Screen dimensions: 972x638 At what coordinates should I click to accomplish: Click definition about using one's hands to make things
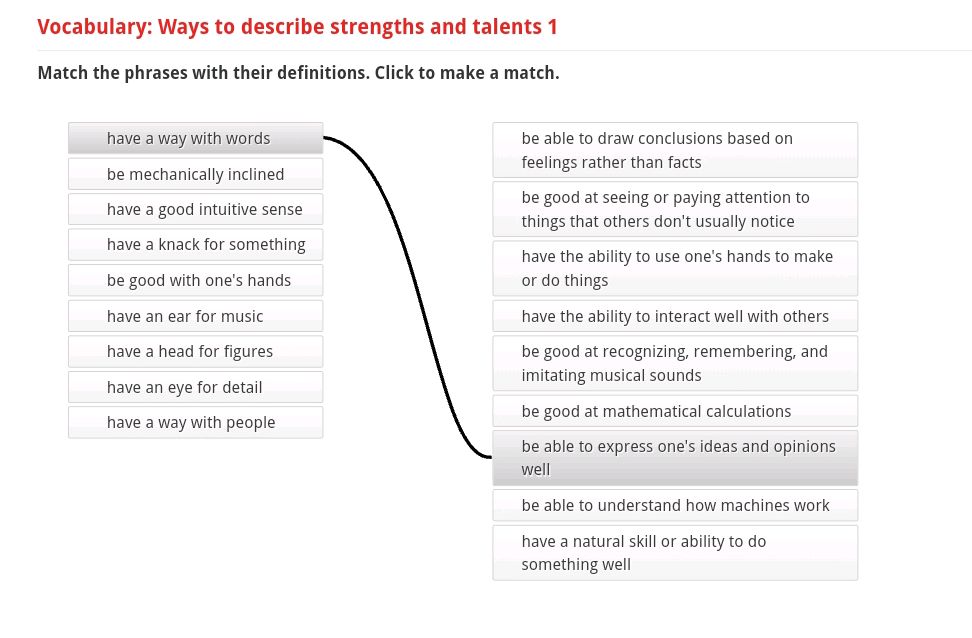click(675, 268)
